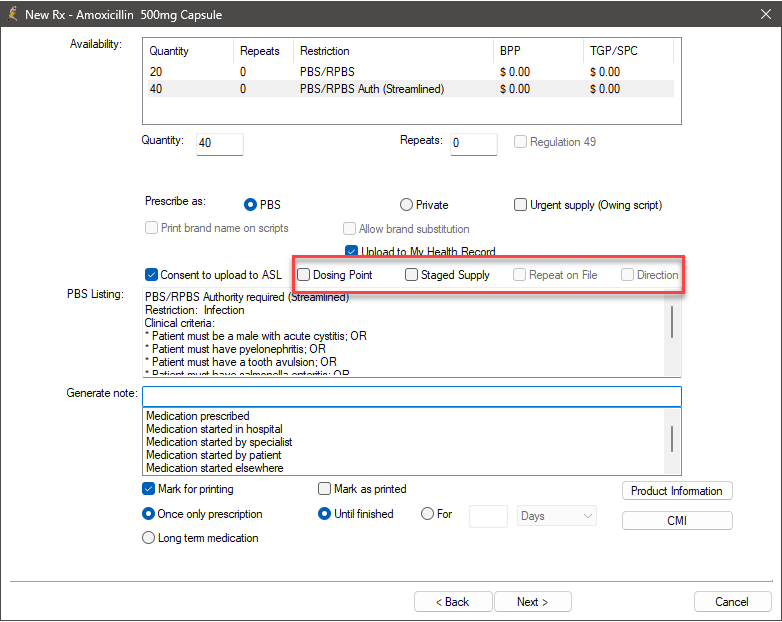
Task: Tick the Regulation 49 checkbox
Action: click(x=520, y=142)
